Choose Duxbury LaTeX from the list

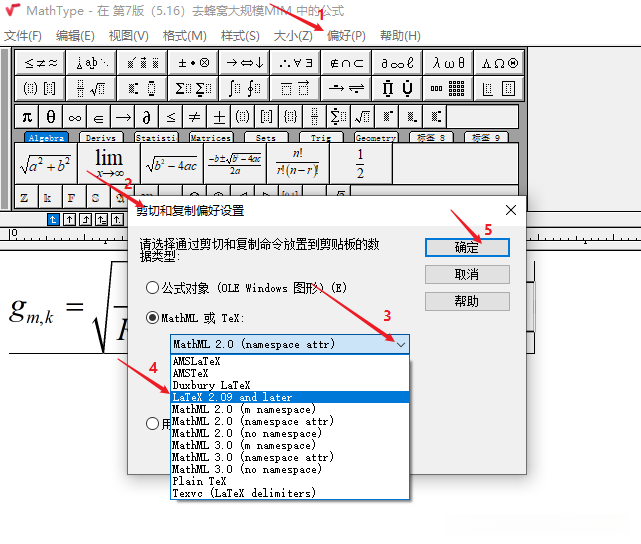pos(290,385)
